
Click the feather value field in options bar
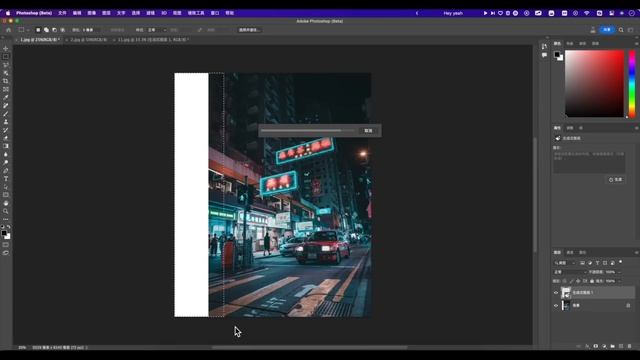[x=90, y=30]
